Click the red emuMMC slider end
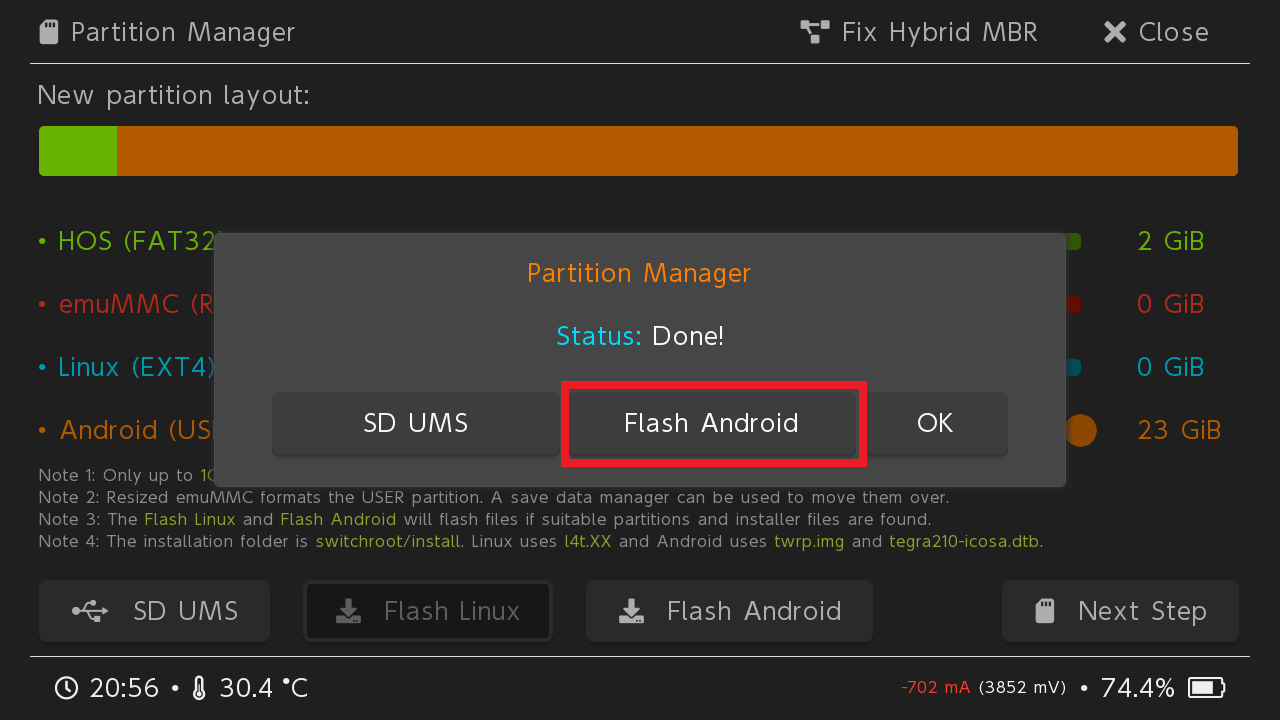 click(x=1073, y=304)
